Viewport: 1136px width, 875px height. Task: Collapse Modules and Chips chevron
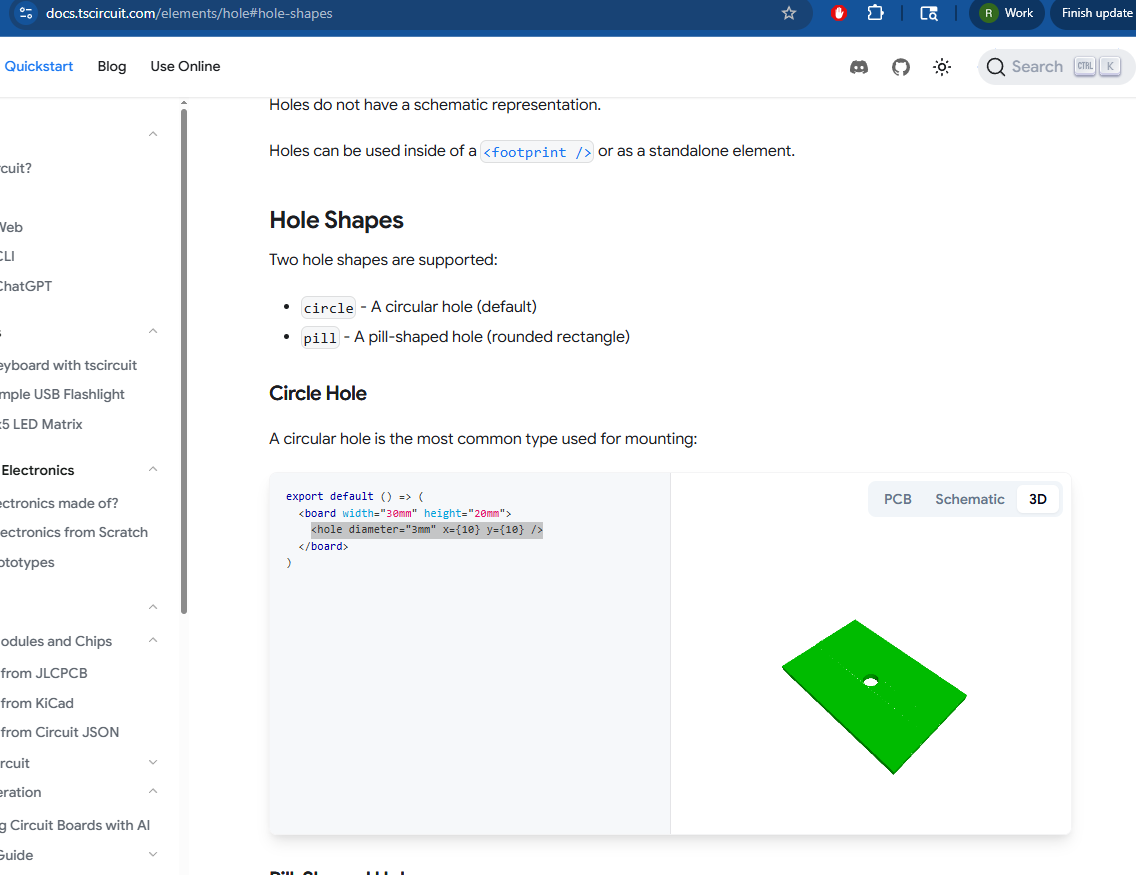tap(153, 640)
